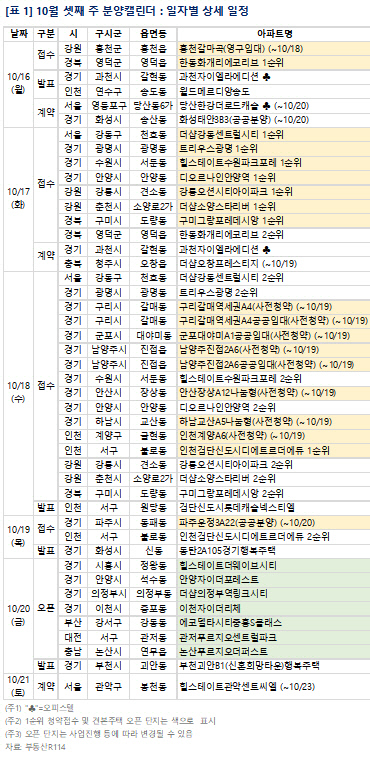Click '인천계양A6(사전청약) (~10/19)' entry
Viewport: 370px width, 758px height.
click(x=241, y=436)
